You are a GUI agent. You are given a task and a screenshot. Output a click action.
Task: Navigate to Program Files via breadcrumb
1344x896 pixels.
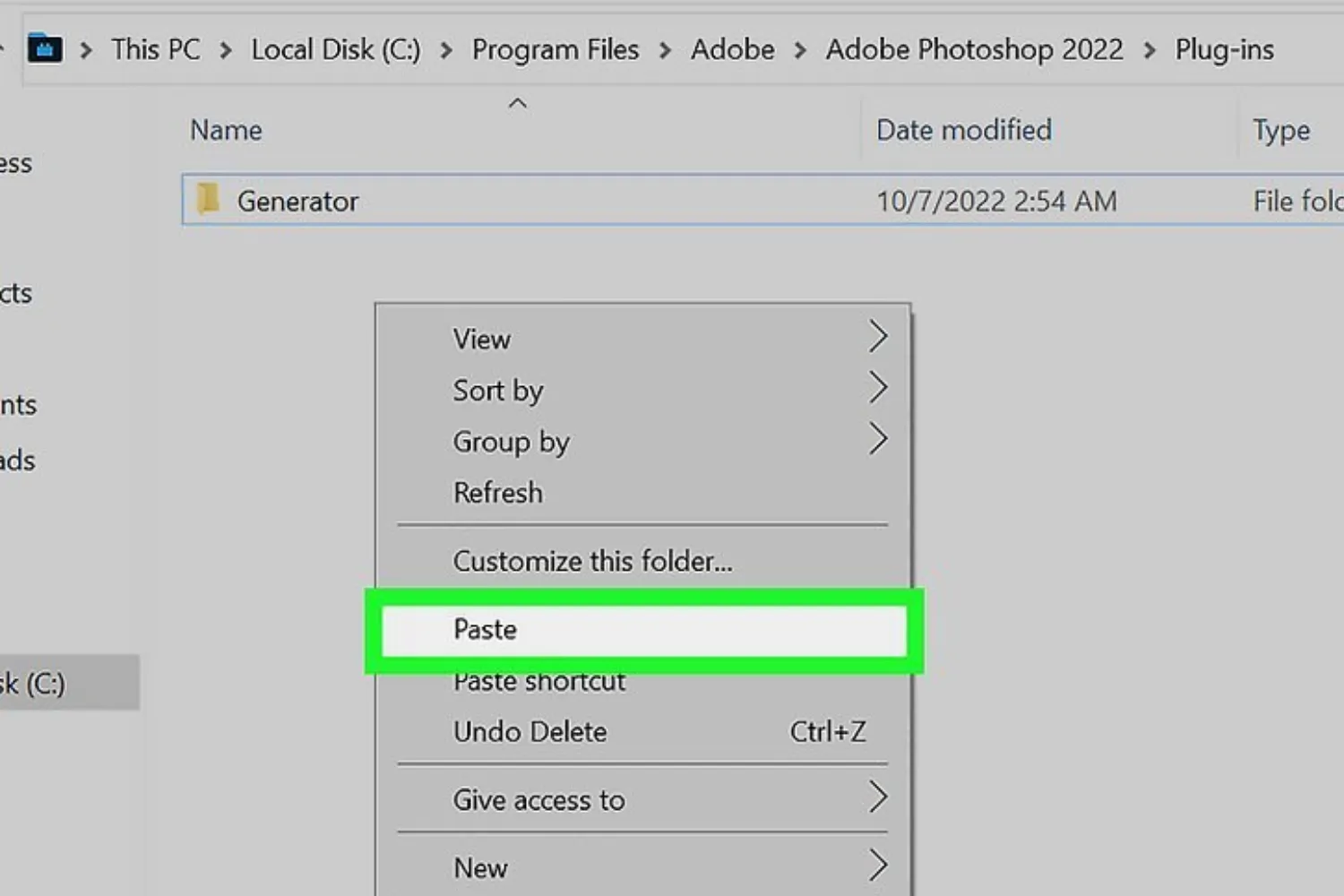[556, 49]
